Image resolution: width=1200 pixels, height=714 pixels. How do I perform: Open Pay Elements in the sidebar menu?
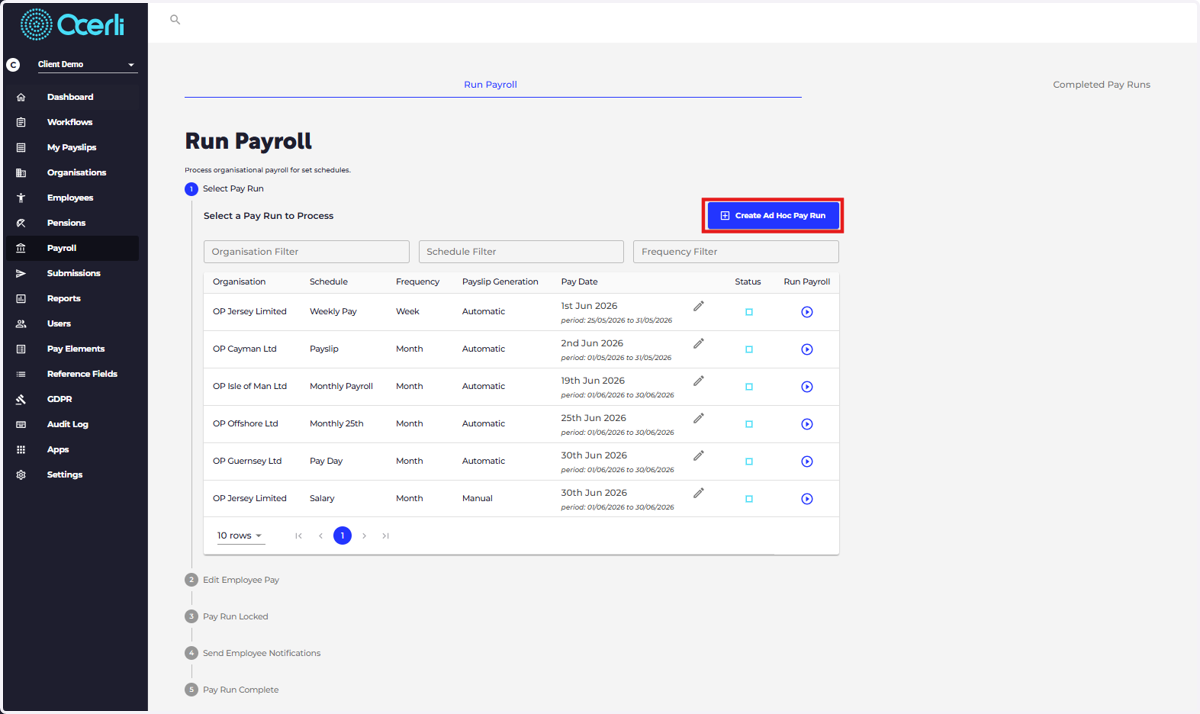point(72,349)
